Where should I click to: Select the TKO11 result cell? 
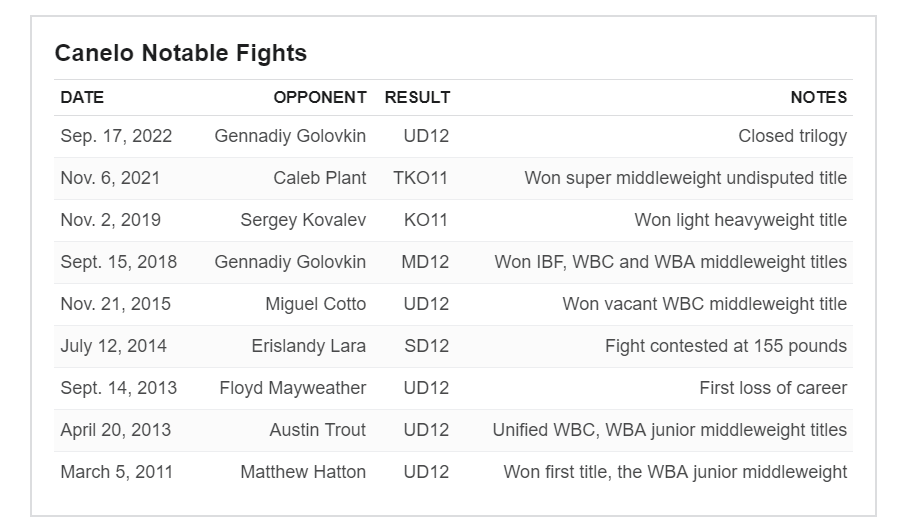(x=420, y=178)
